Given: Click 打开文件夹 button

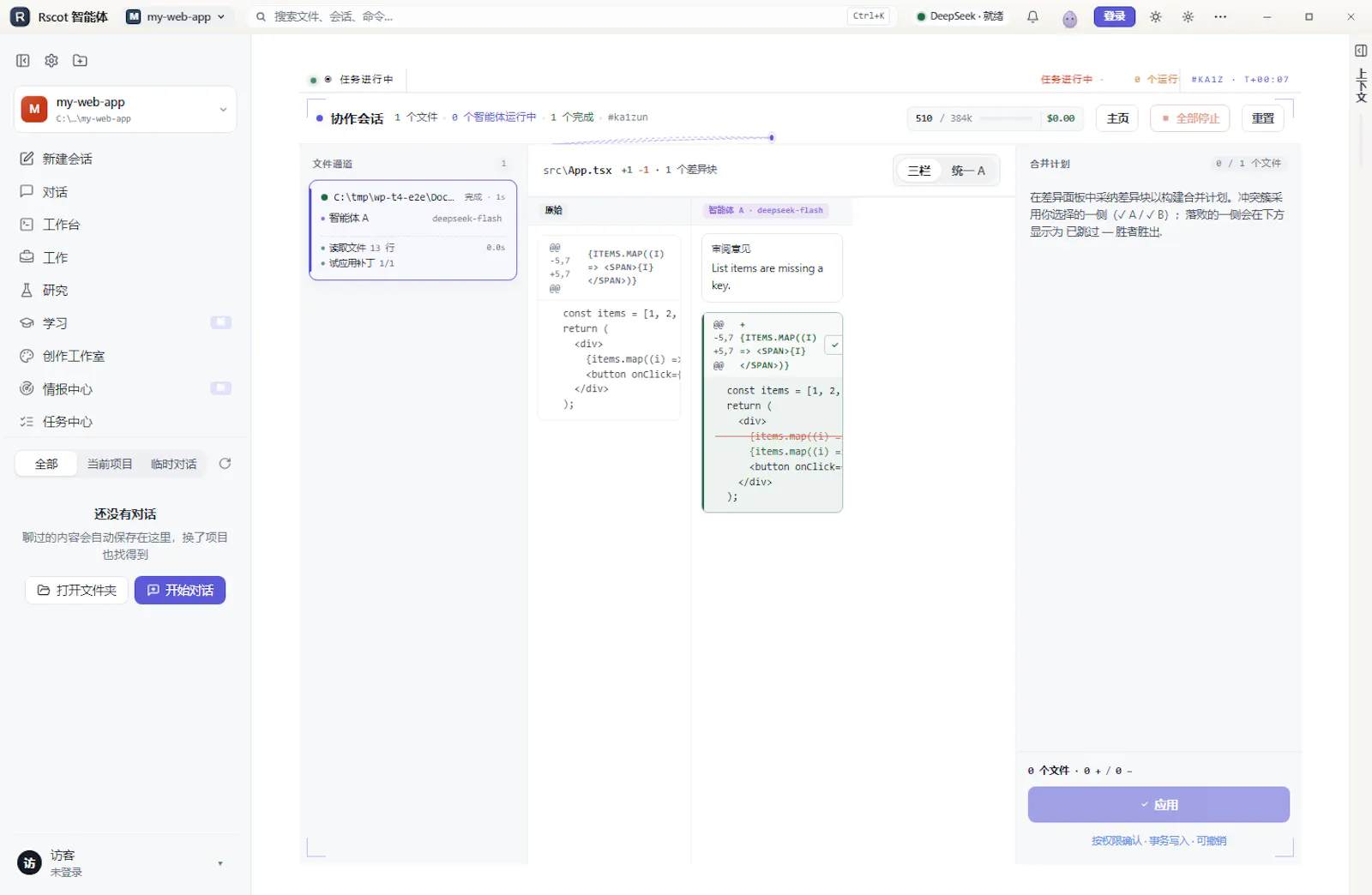Looking at the screenshot, I should click(76, 591).
